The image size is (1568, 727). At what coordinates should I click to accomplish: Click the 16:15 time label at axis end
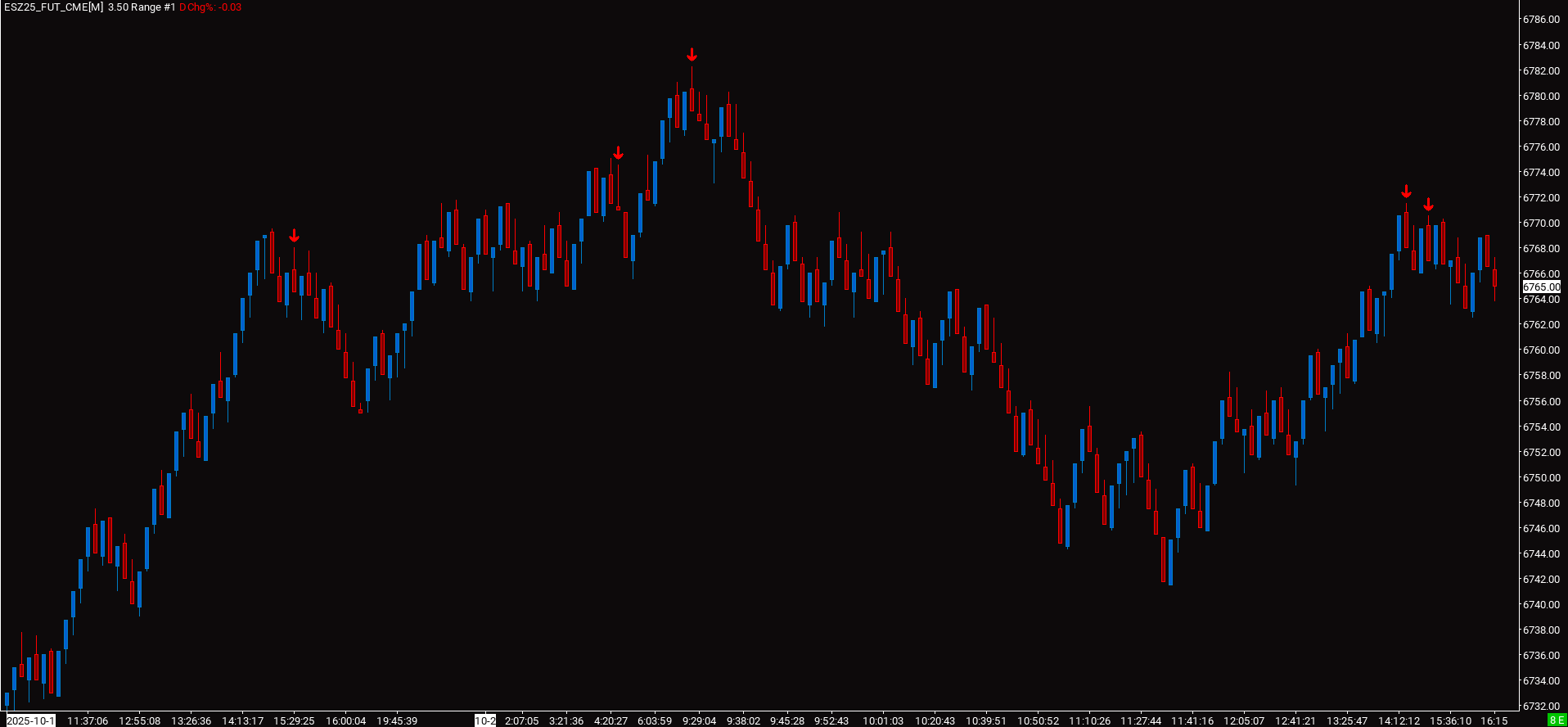(x=1494, y=720)
